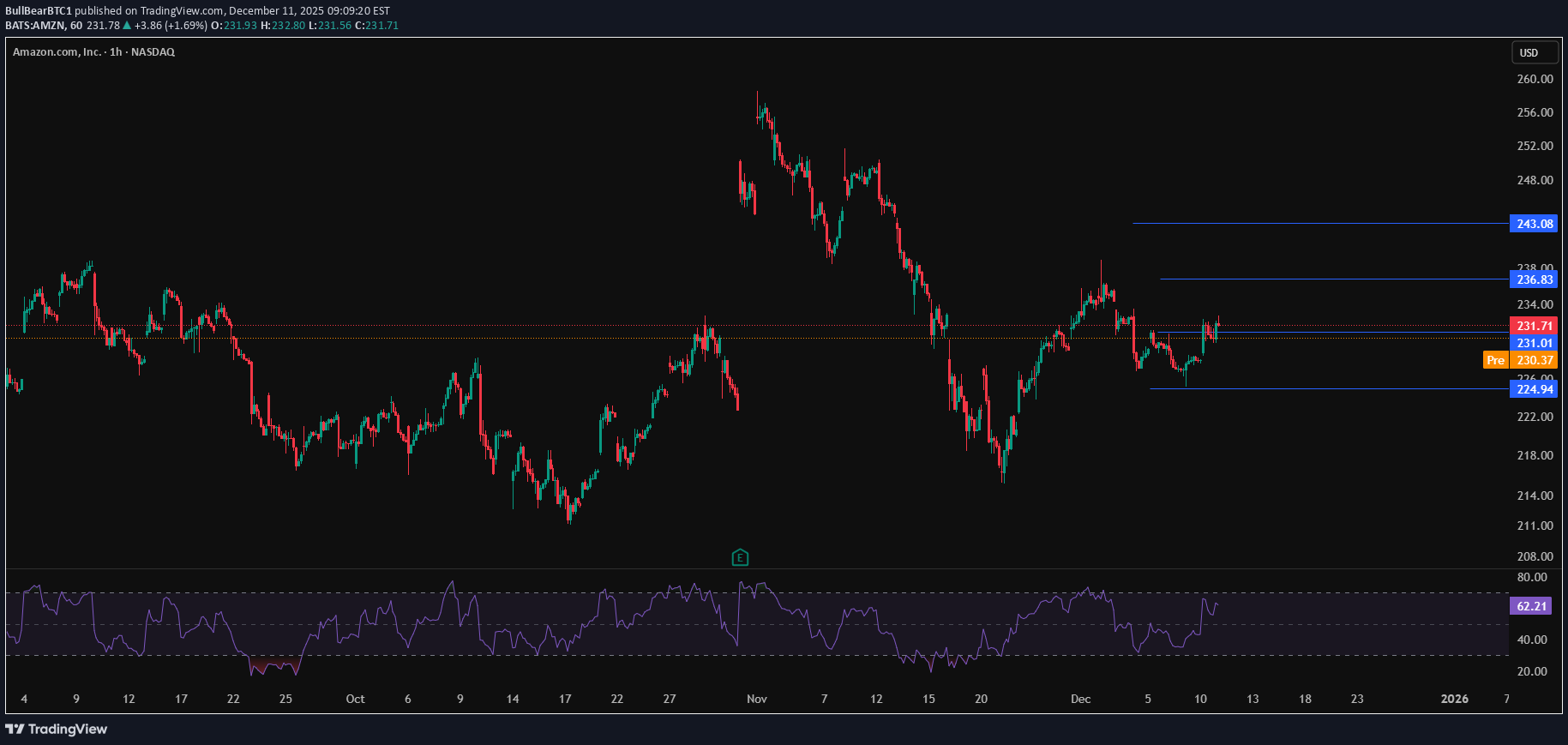The image size is (1568, 745).
Task: Click the "Oct" time axis label
Action: (x=355, y=699)
